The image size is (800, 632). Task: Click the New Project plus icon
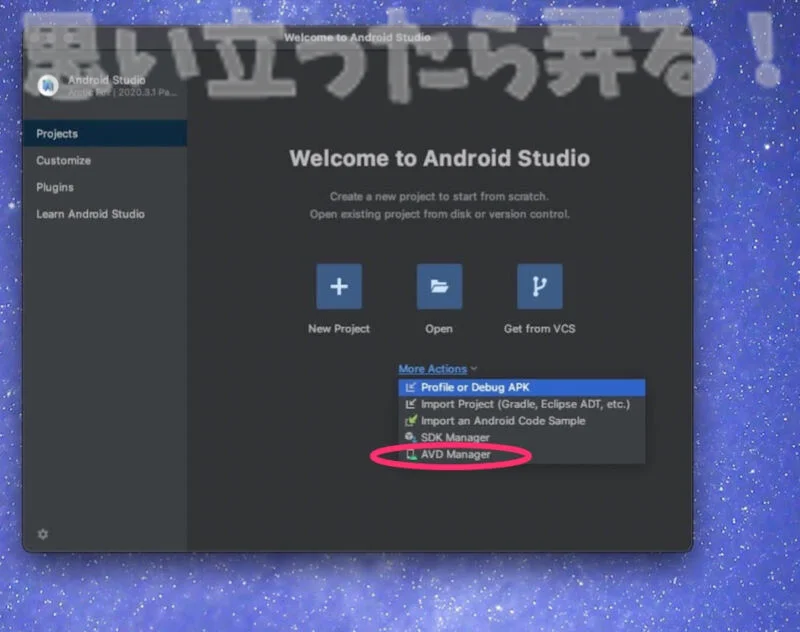339,286
